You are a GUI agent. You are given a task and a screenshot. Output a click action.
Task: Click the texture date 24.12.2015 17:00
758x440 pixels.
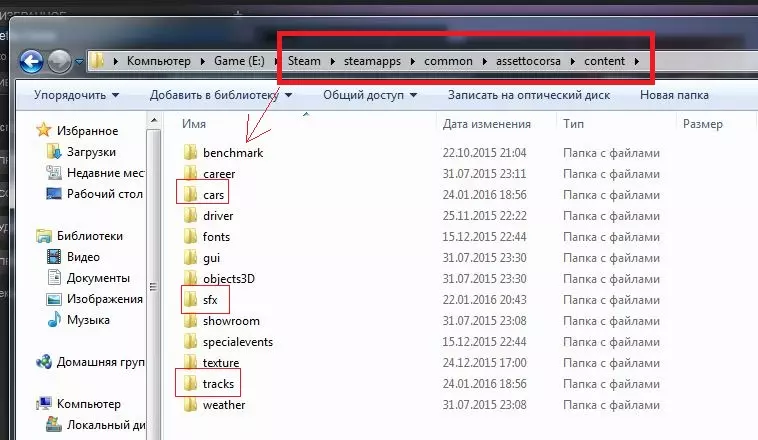click(x=484, y=363)
